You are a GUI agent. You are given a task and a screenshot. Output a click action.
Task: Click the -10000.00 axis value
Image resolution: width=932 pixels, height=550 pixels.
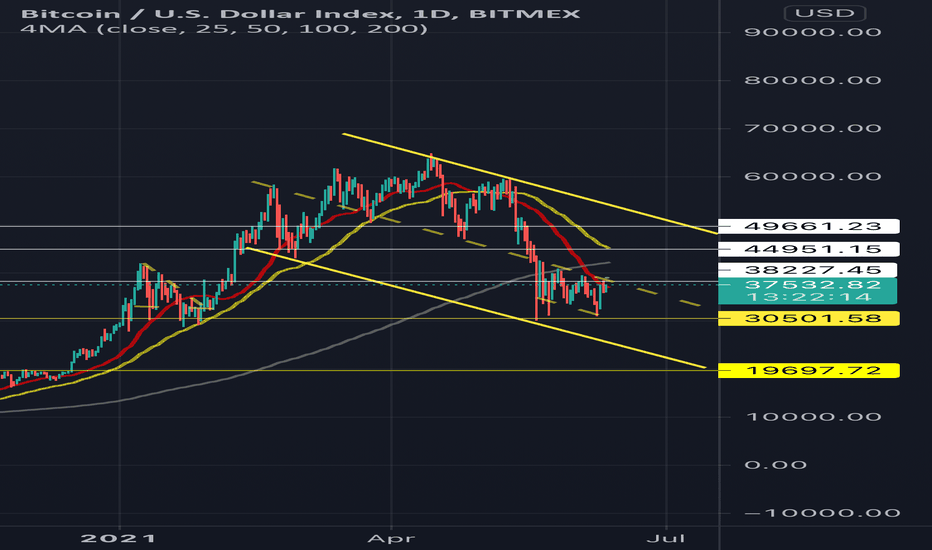point(821,513)
